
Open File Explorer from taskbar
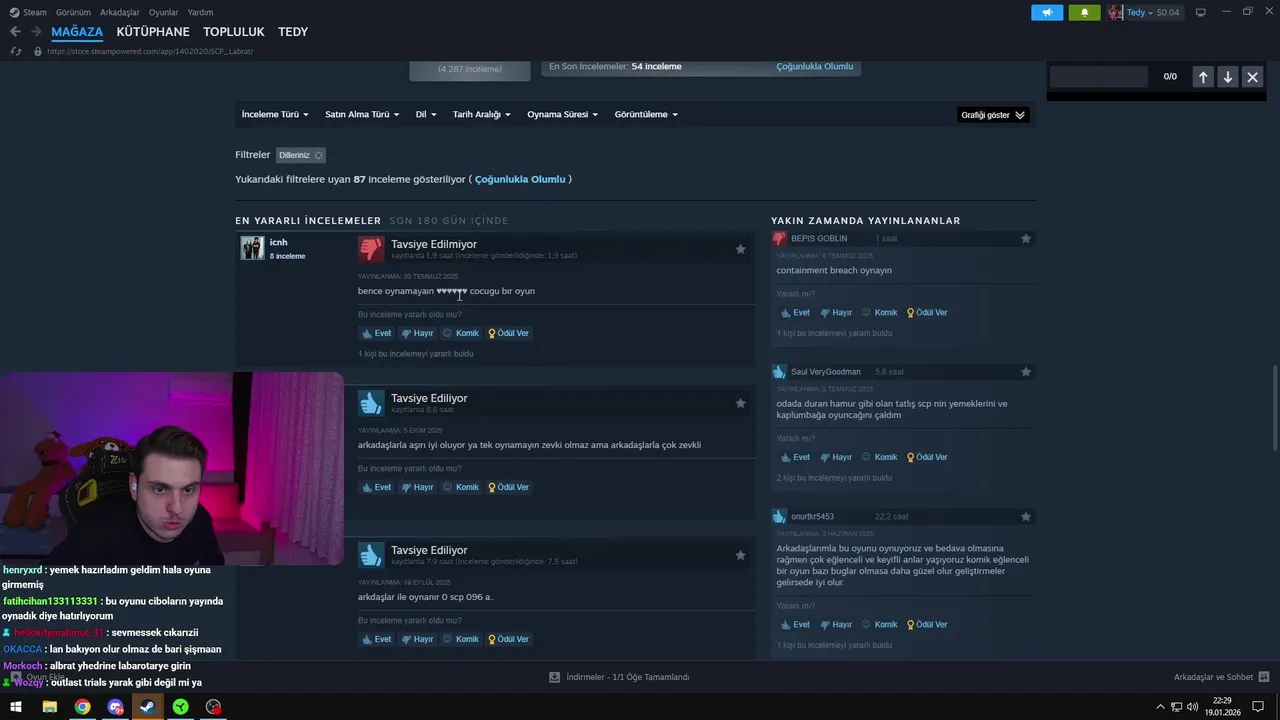pos(49,707)
